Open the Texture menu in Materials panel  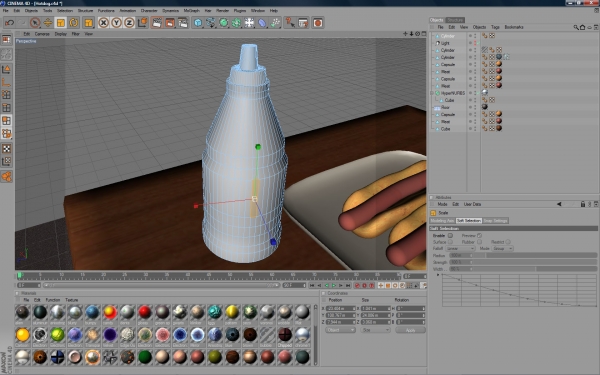point(72,300)
